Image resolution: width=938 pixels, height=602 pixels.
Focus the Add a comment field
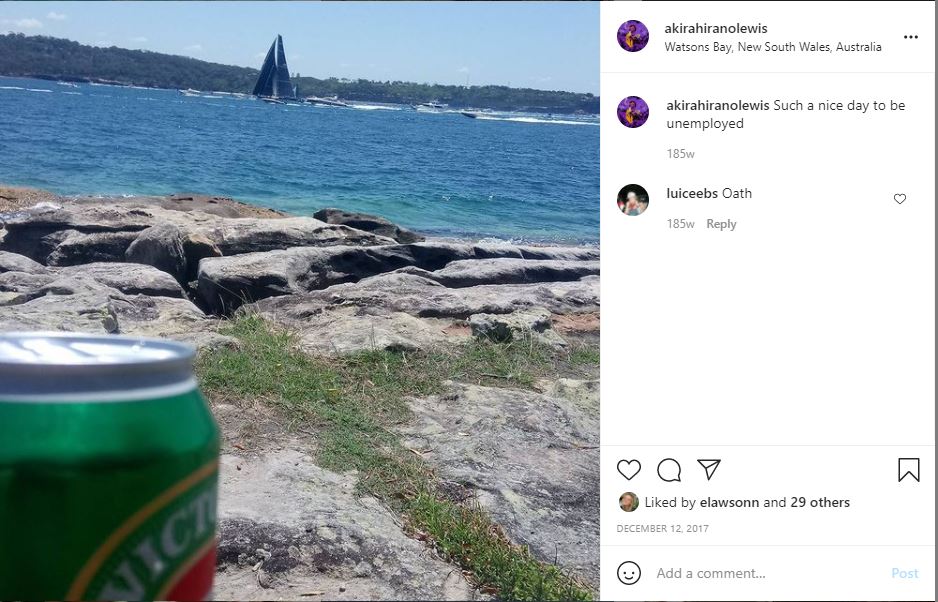click(x=769, y=573)
